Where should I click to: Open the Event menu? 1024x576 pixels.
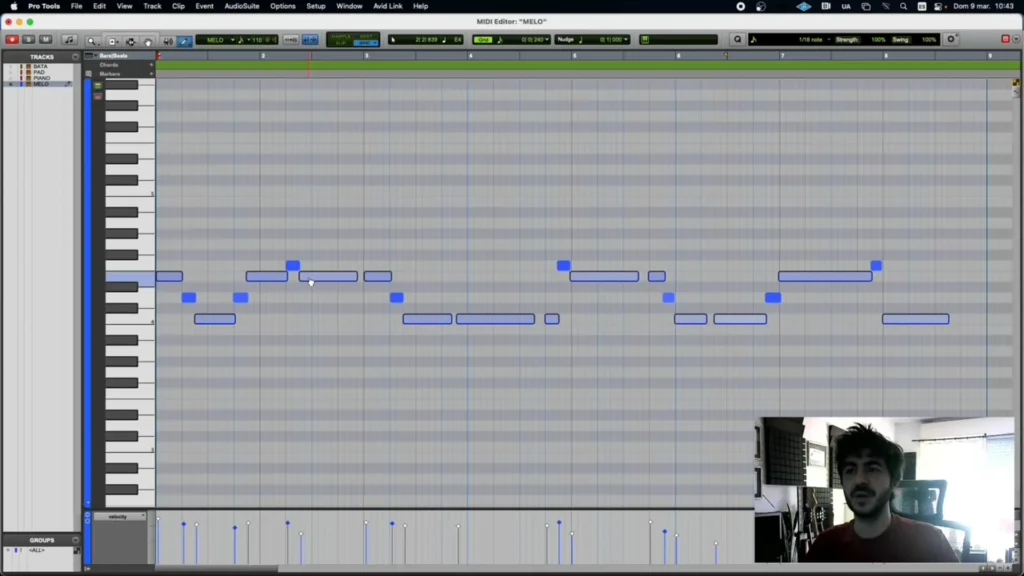pyautogui.click(x=204, y=6)
